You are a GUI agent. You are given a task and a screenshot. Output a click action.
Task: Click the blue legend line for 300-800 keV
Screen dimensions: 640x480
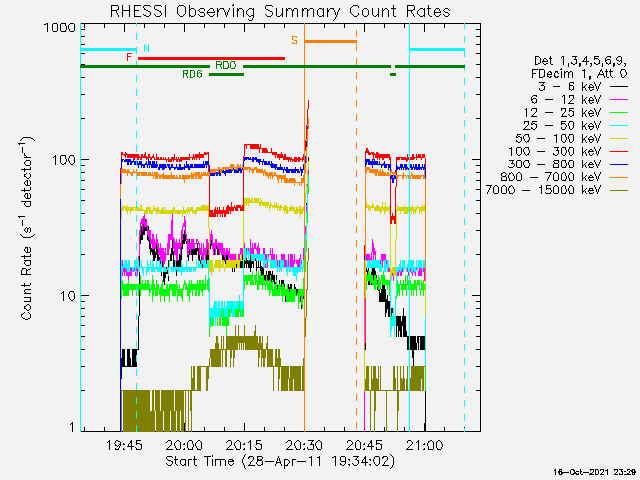pos(619,164)
